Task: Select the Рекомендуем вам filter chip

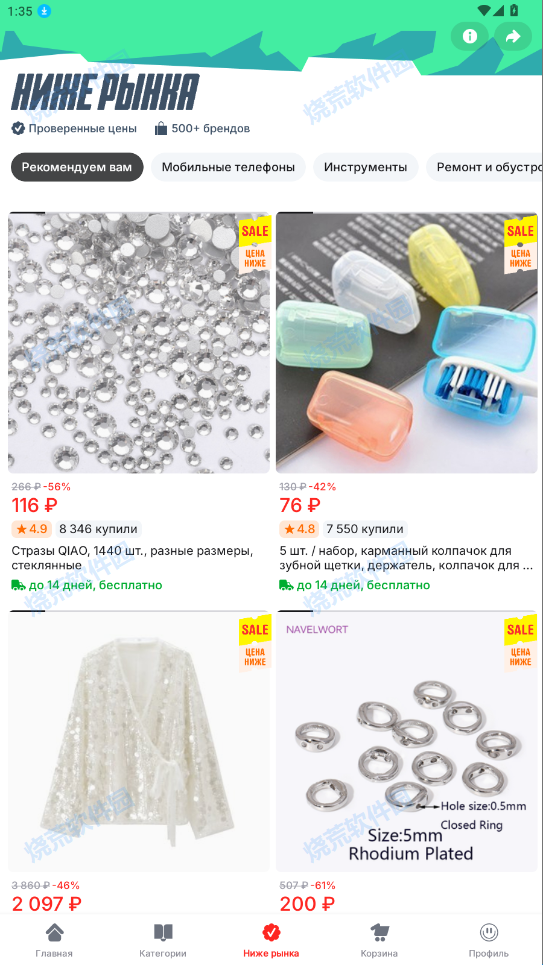Action: (77, 167)
